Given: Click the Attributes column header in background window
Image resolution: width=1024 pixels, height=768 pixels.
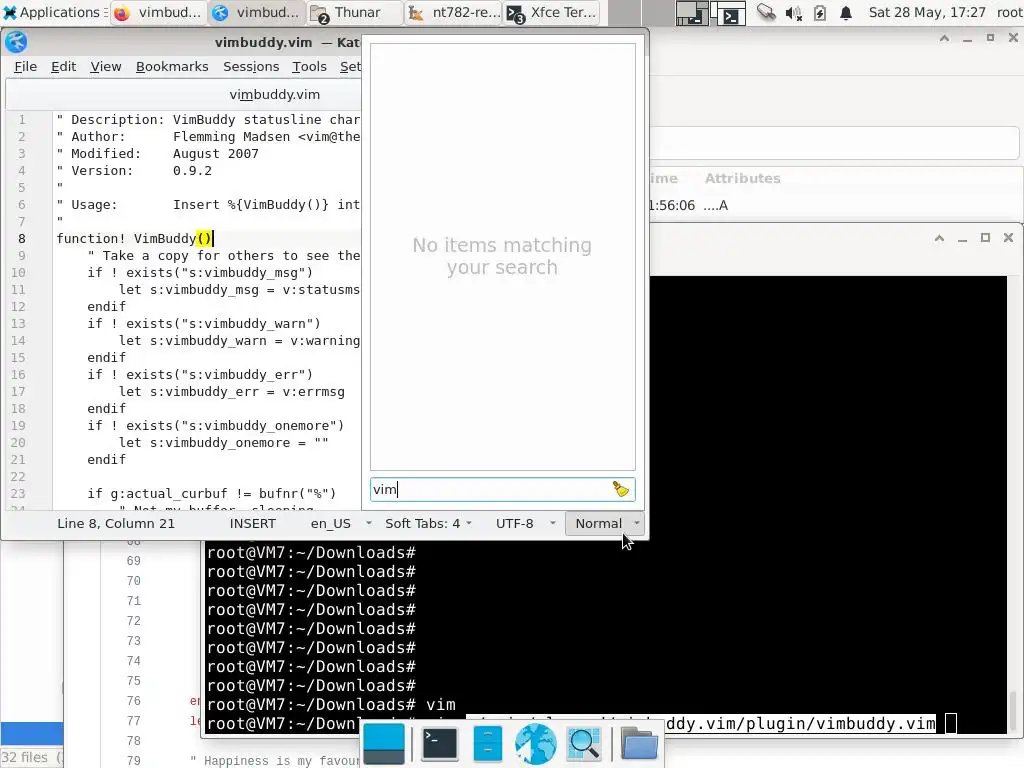Looking at the screenshot, I should tap(742, 178).
